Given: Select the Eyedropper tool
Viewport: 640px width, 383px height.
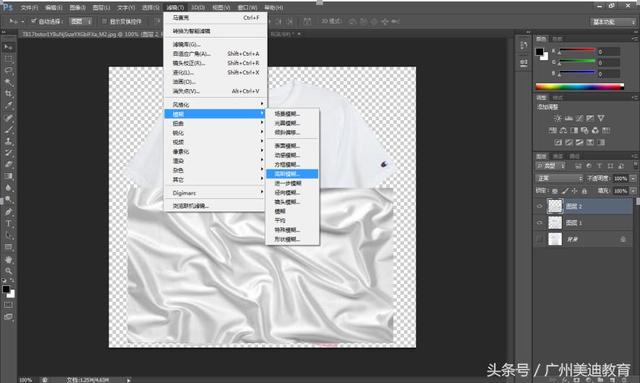Looking at the screenshot, I should 8,105.
